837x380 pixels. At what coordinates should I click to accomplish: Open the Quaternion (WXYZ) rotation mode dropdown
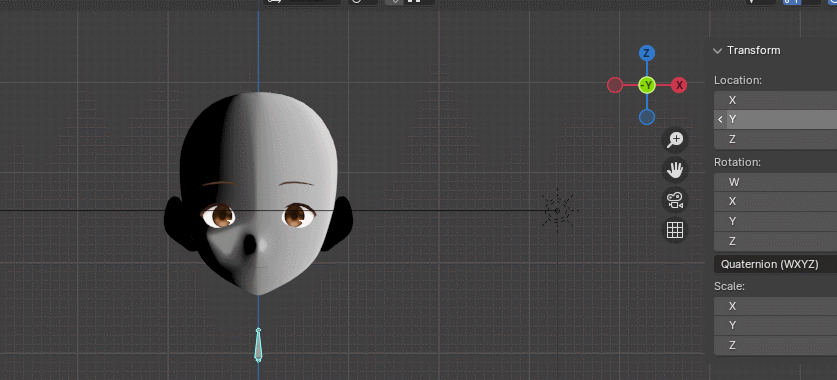[x=776, y=264]
